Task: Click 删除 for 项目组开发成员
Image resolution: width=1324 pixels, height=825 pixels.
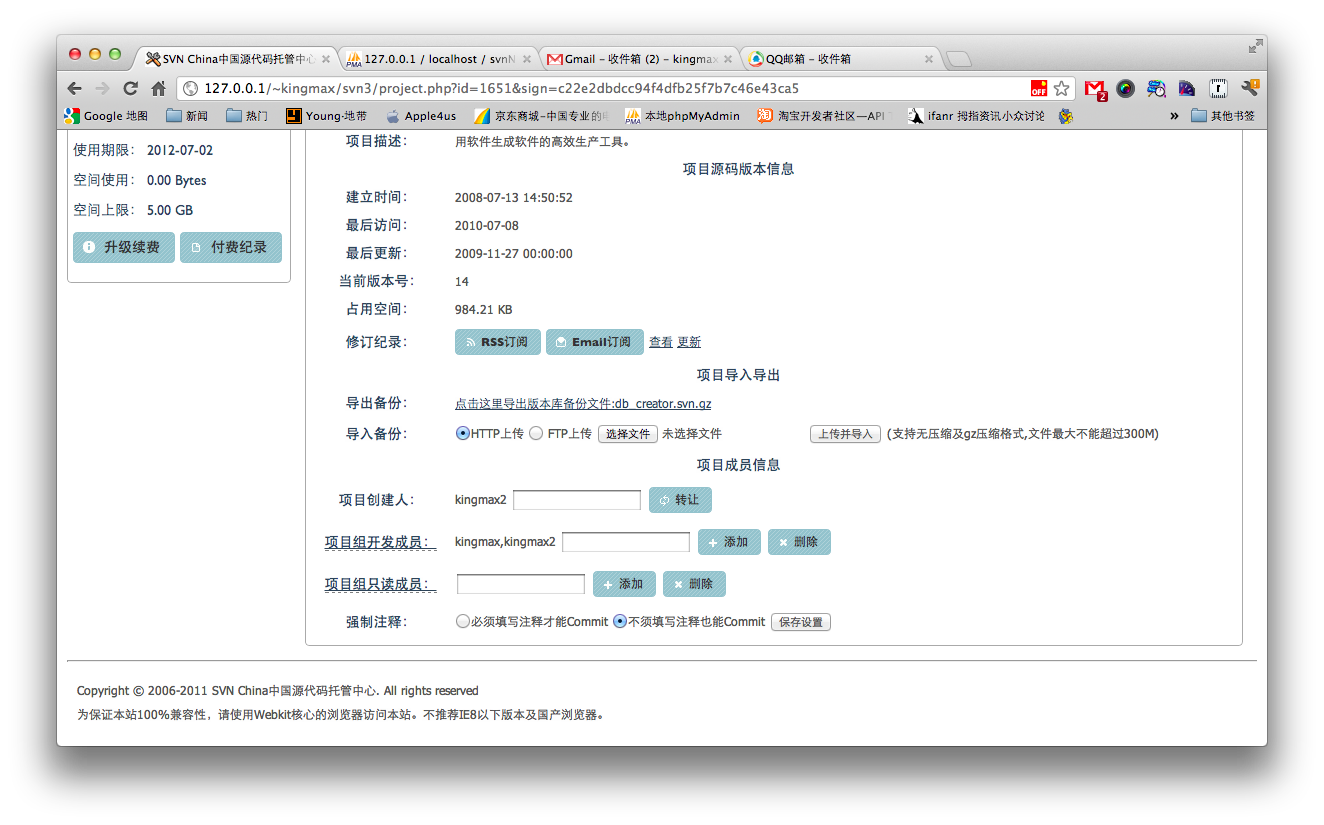Action: pos(799,542)
